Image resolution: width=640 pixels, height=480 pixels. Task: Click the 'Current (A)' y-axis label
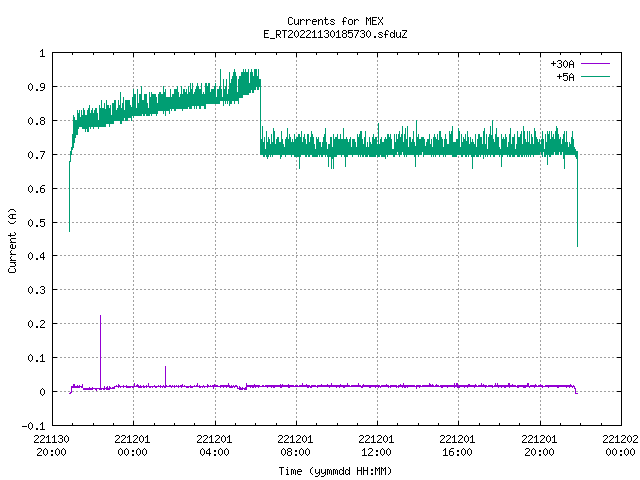coord(12,240)
